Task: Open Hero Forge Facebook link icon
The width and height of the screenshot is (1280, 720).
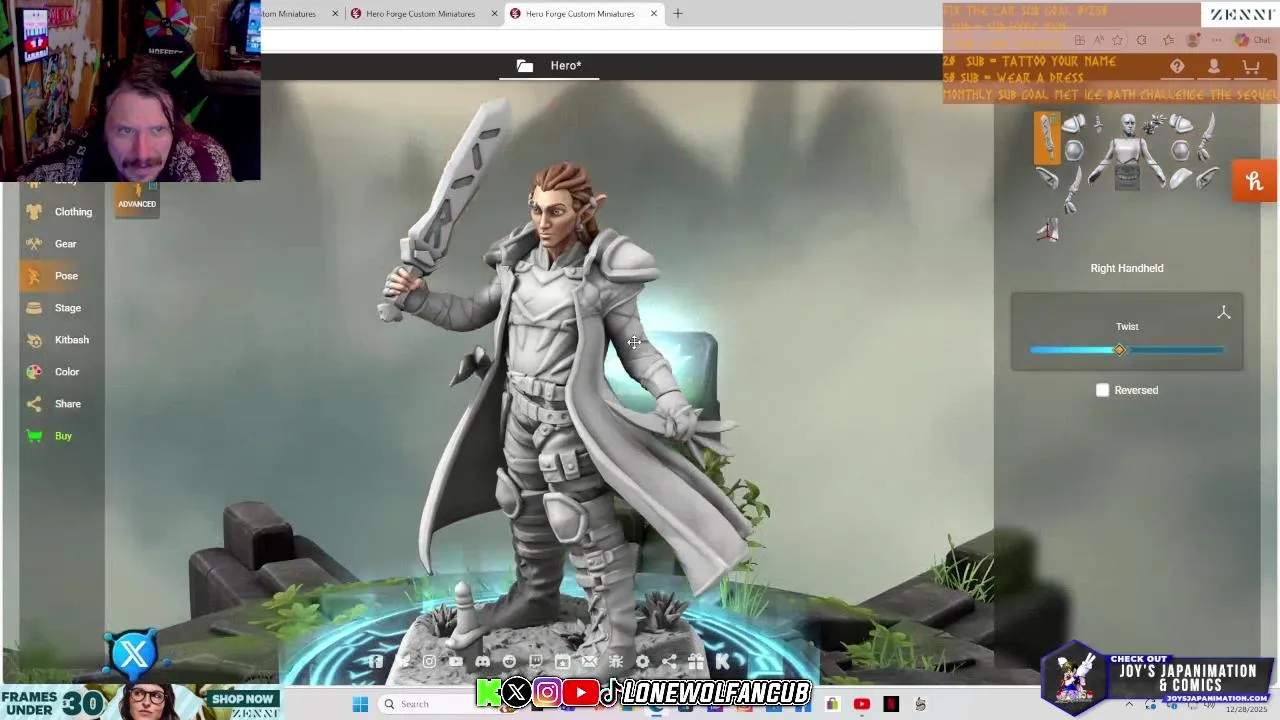Action: (376, 661)
